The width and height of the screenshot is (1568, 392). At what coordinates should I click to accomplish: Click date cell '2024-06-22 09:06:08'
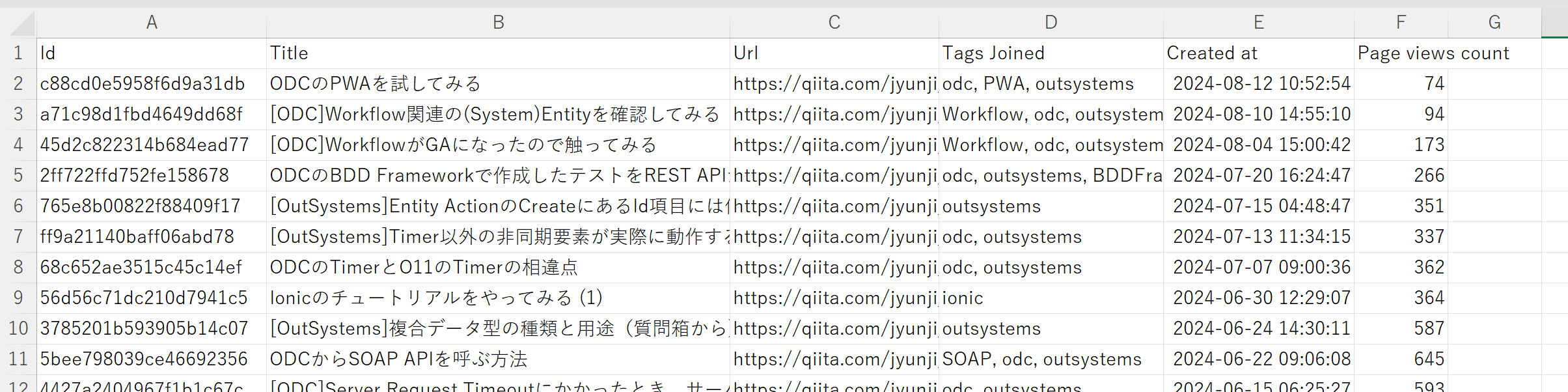point(1258,359)
